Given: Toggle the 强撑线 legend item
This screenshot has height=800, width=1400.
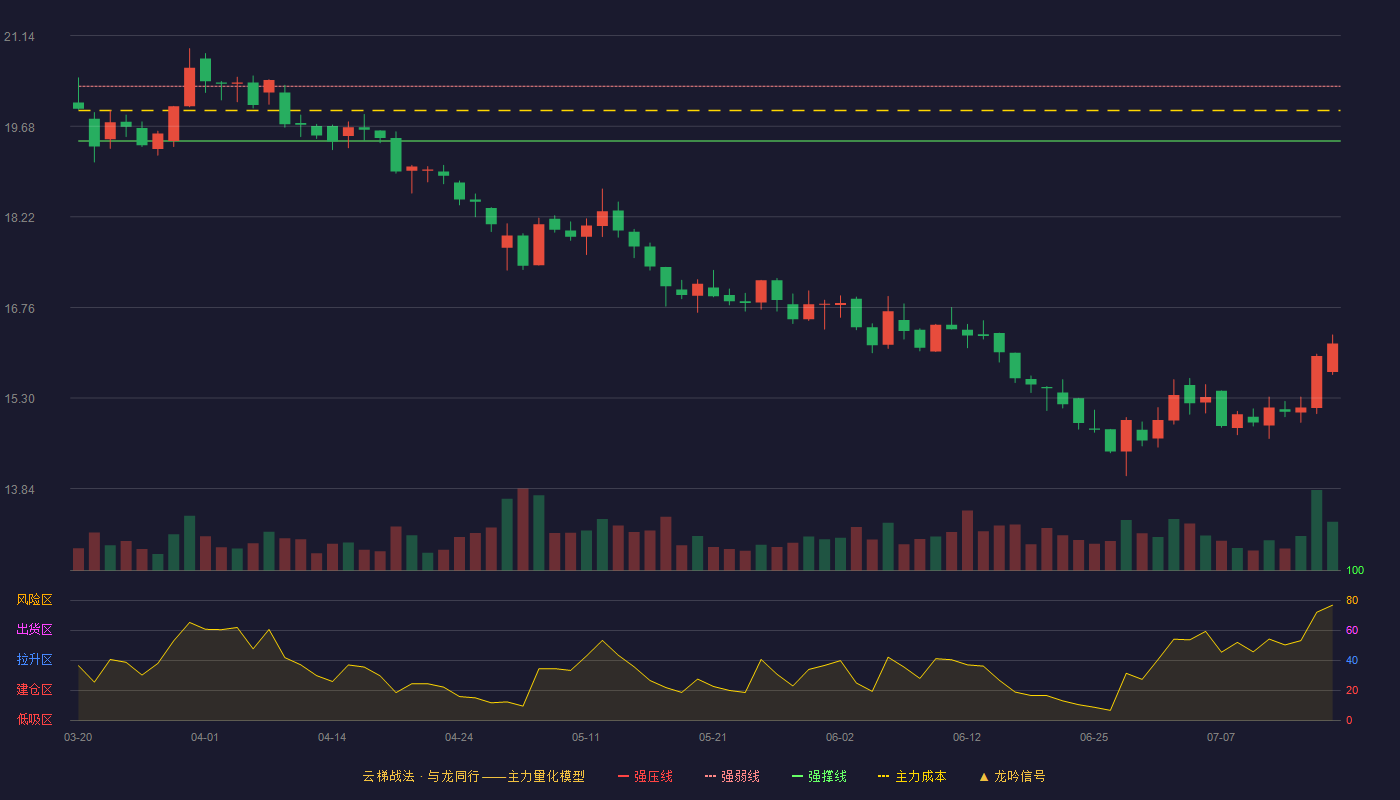Looking at the screenshot, I should tap(819, 776).
